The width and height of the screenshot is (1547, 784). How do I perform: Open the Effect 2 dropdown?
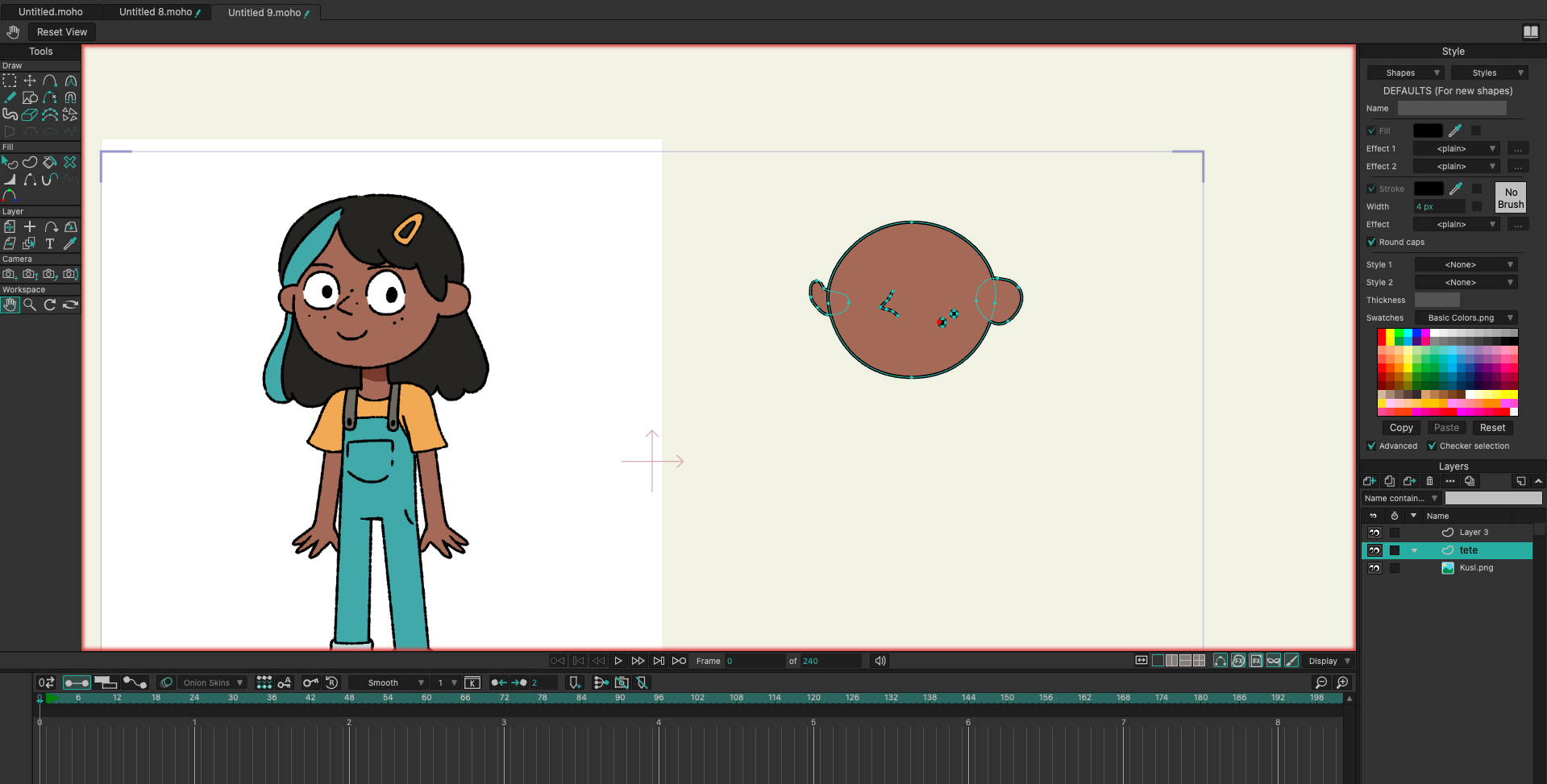pos(1458,166)
